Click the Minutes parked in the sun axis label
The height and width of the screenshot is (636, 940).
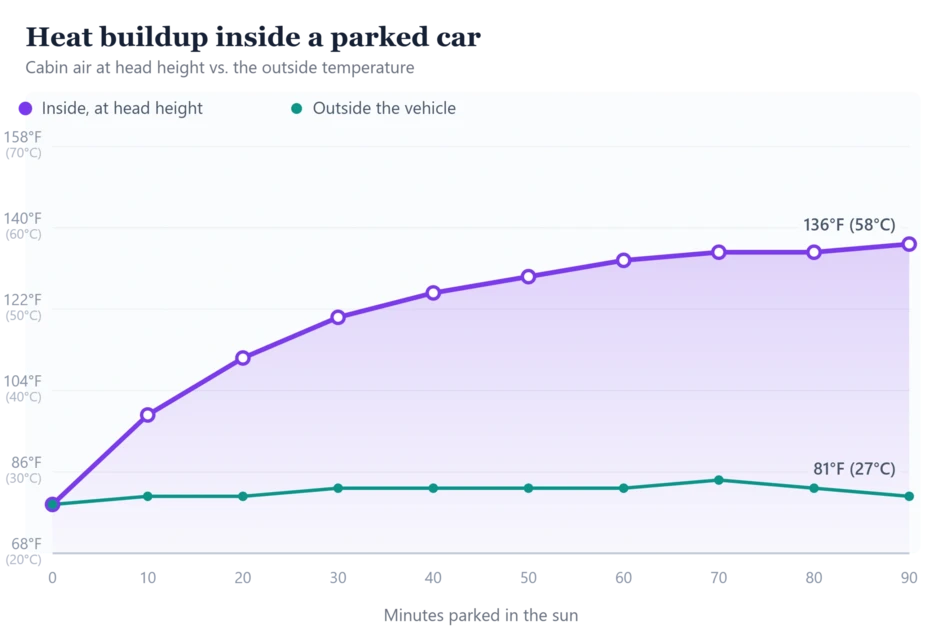(481, 616)
